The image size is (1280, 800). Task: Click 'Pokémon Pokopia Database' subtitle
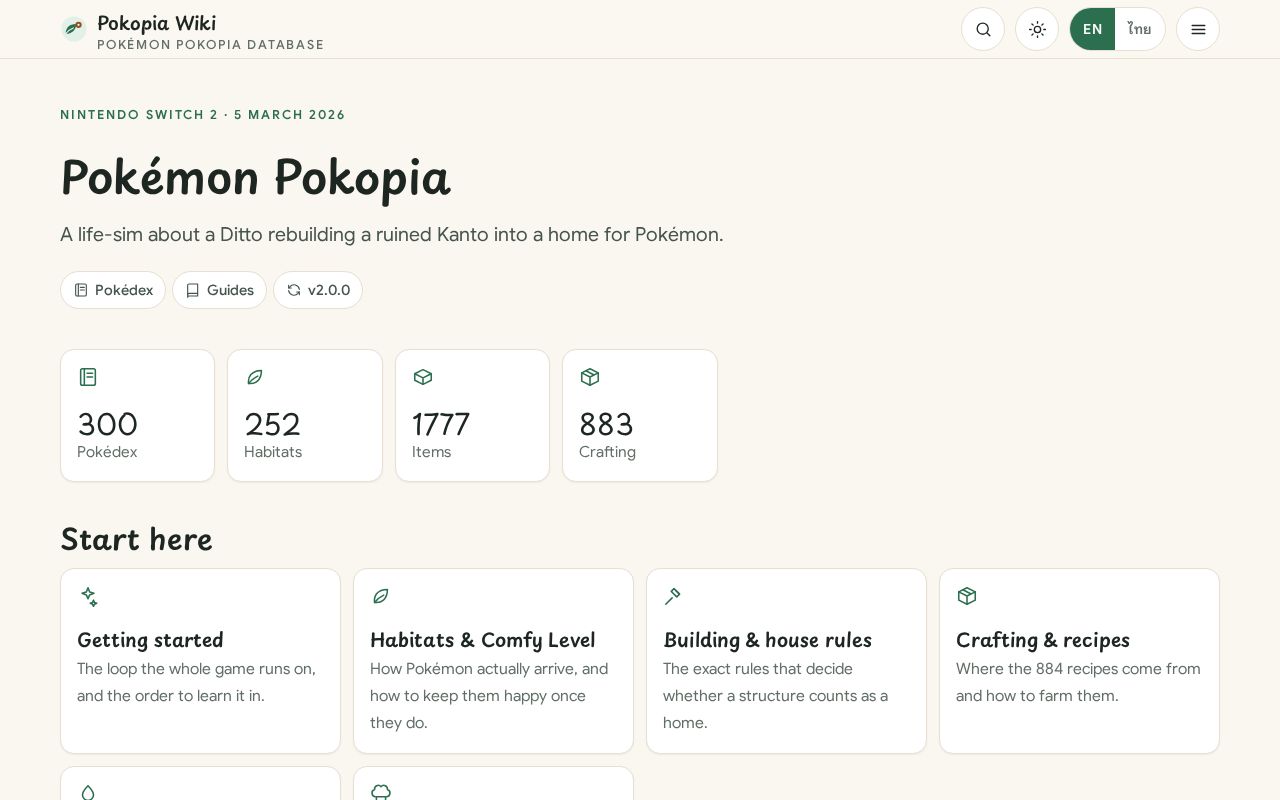[210, 45]
